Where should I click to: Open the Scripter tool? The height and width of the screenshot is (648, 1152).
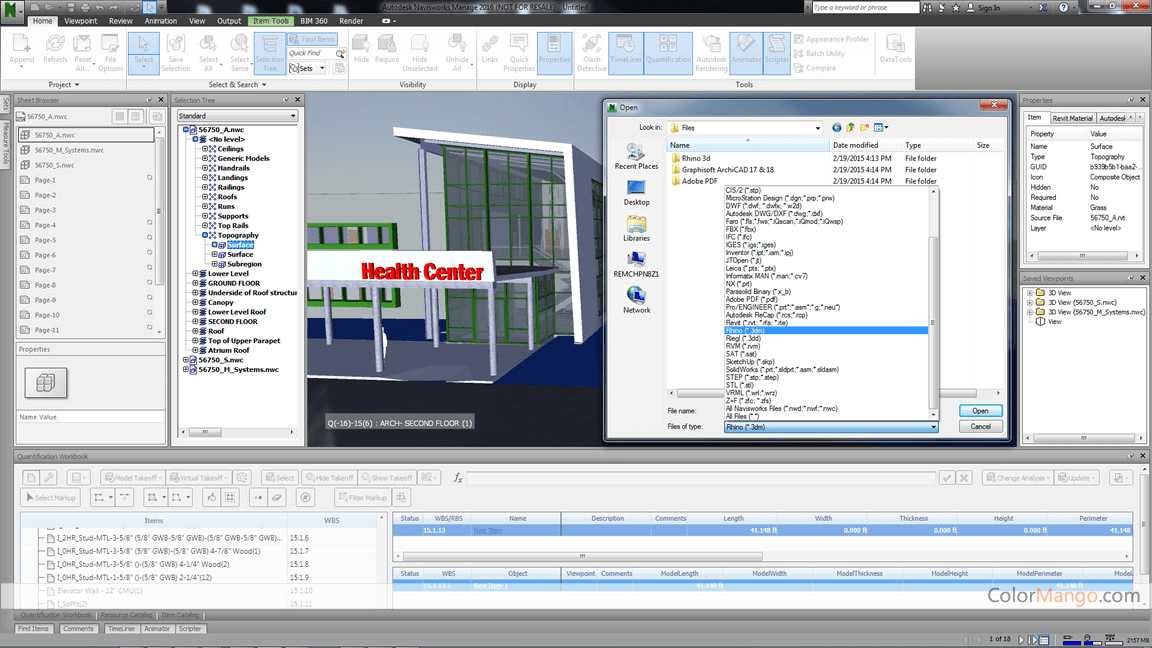[x=777, y=52]
